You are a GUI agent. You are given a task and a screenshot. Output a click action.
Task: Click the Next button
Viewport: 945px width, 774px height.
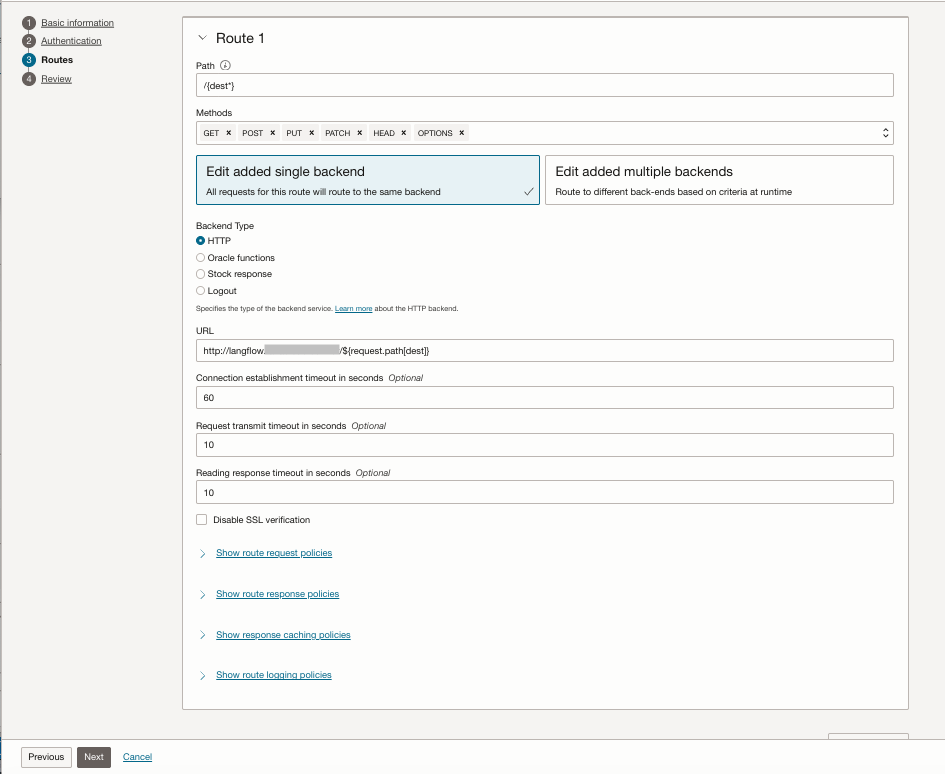point(94,757)
